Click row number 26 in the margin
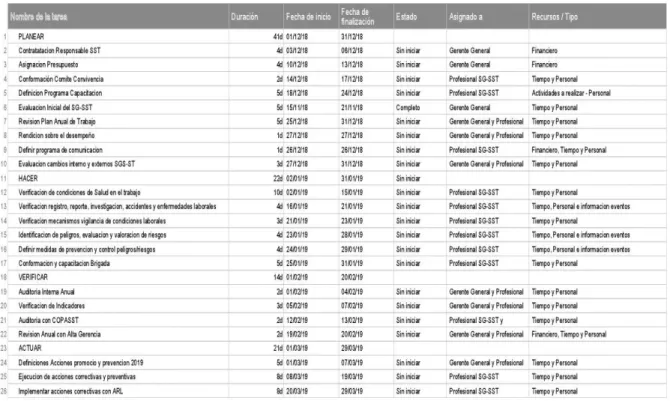 4,391
